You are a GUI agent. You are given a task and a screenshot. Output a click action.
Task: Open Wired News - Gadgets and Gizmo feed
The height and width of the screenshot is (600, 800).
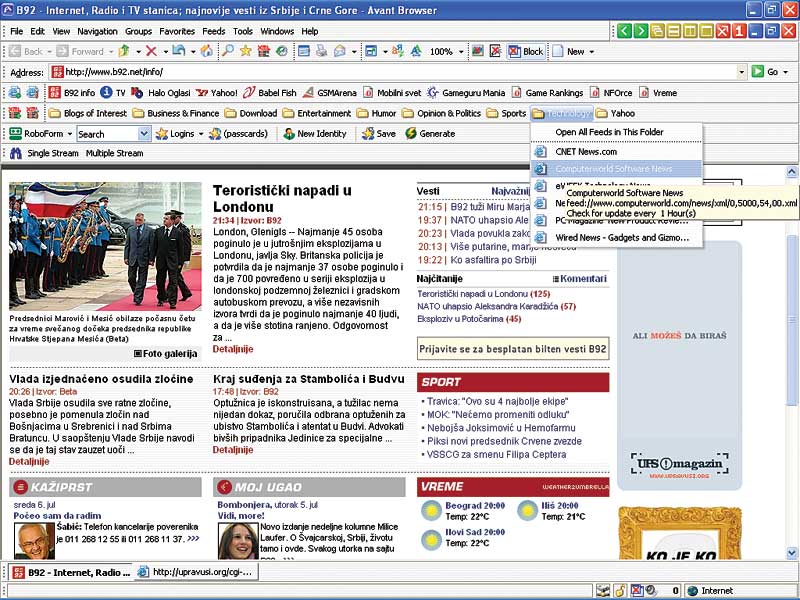pyautogui.click(x=616, y=238)
